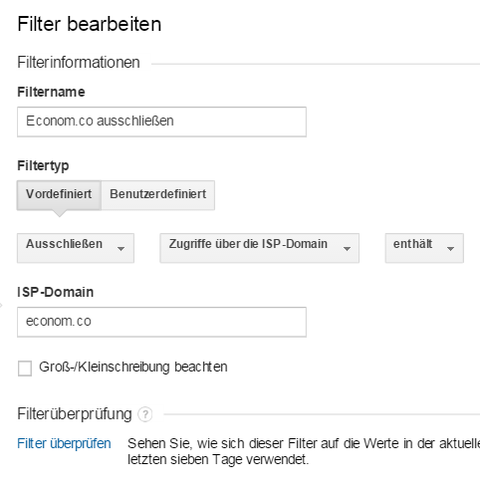Screen dimensions: 480x496
Task: Click the arrow on Zugriffe über die ISP-Domain
Action: click(347, 249)
